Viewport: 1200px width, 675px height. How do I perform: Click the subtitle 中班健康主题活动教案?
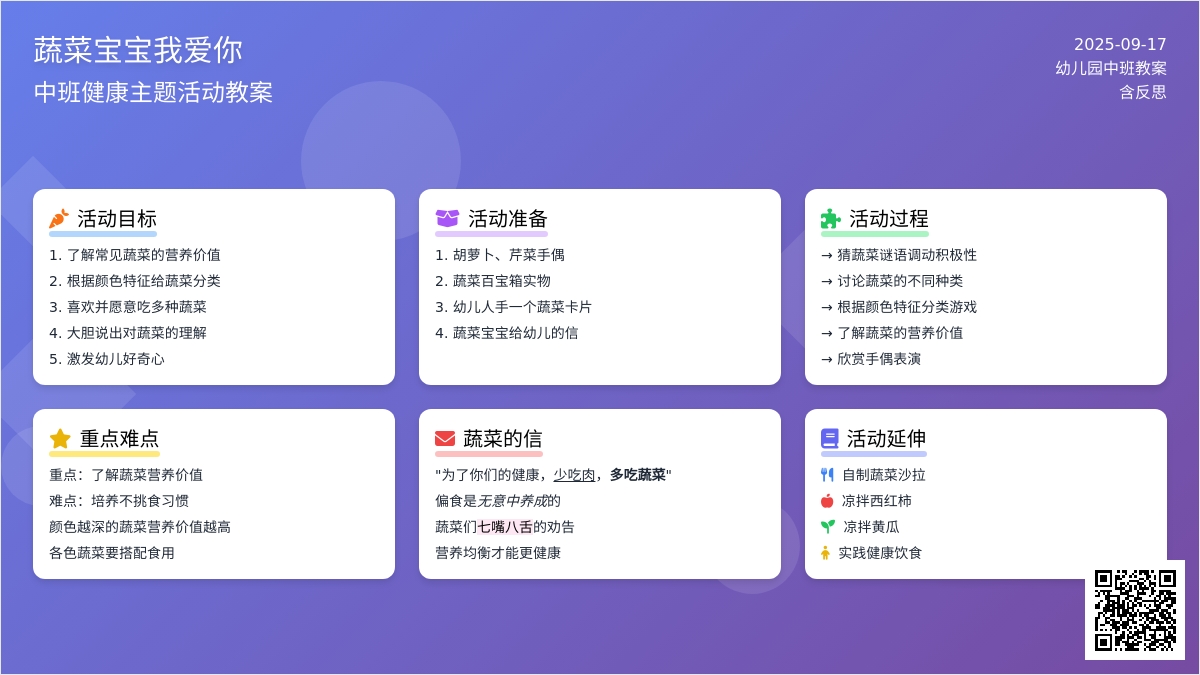click(153, 93)
